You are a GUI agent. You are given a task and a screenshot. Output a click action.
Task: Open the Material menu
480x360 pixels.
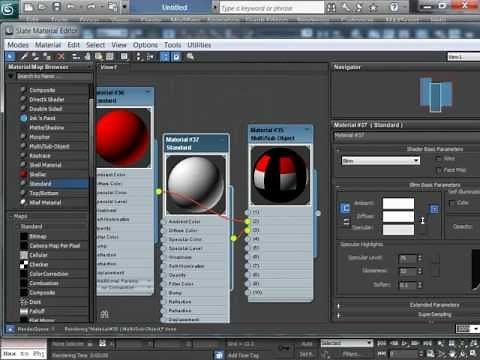click(x=48, y=45)
